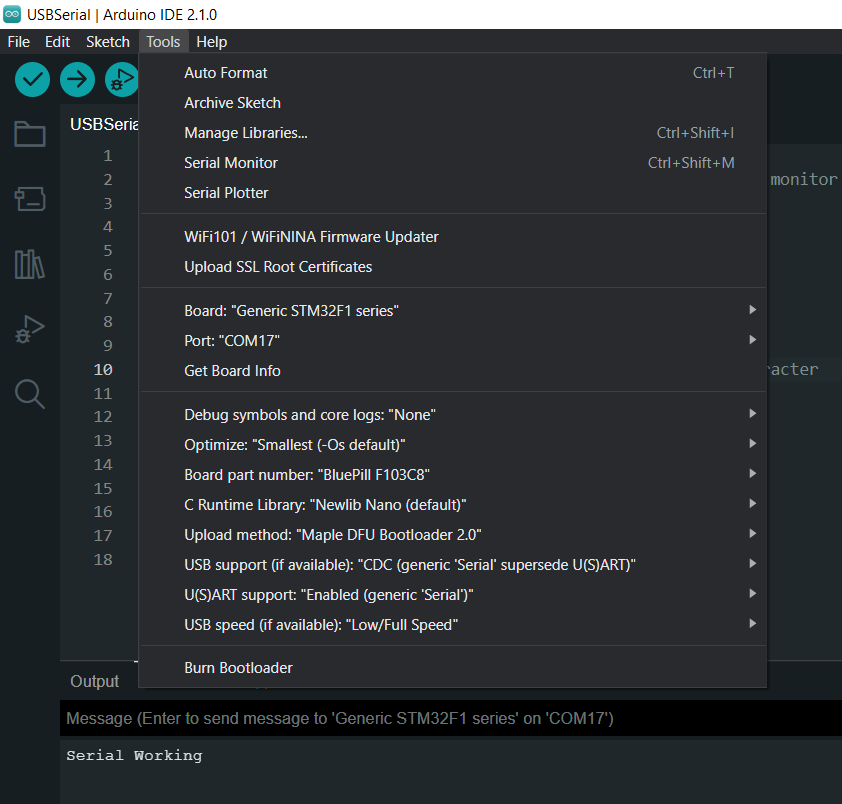Expand U(S)ART support submenu
Screen dimensions: 842x804
click(453, 596)
